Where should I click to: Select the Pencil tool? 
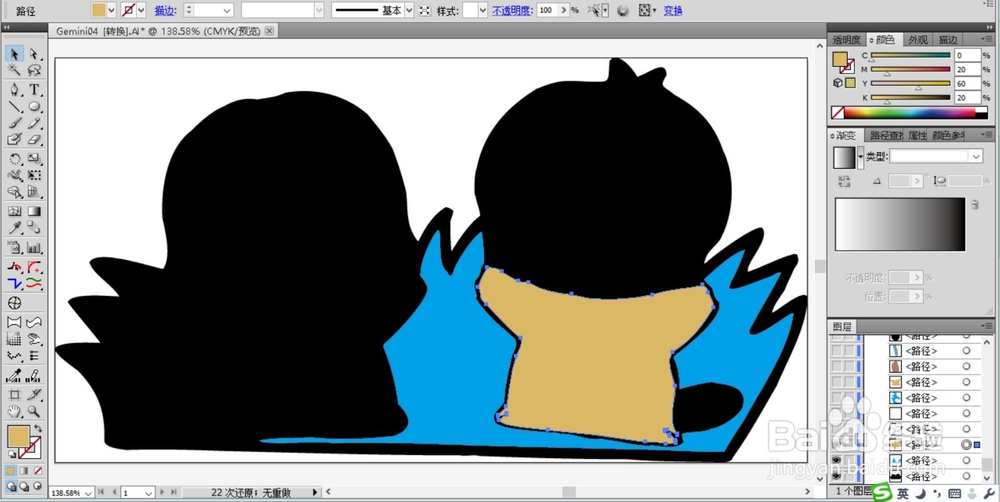(34, 122)
